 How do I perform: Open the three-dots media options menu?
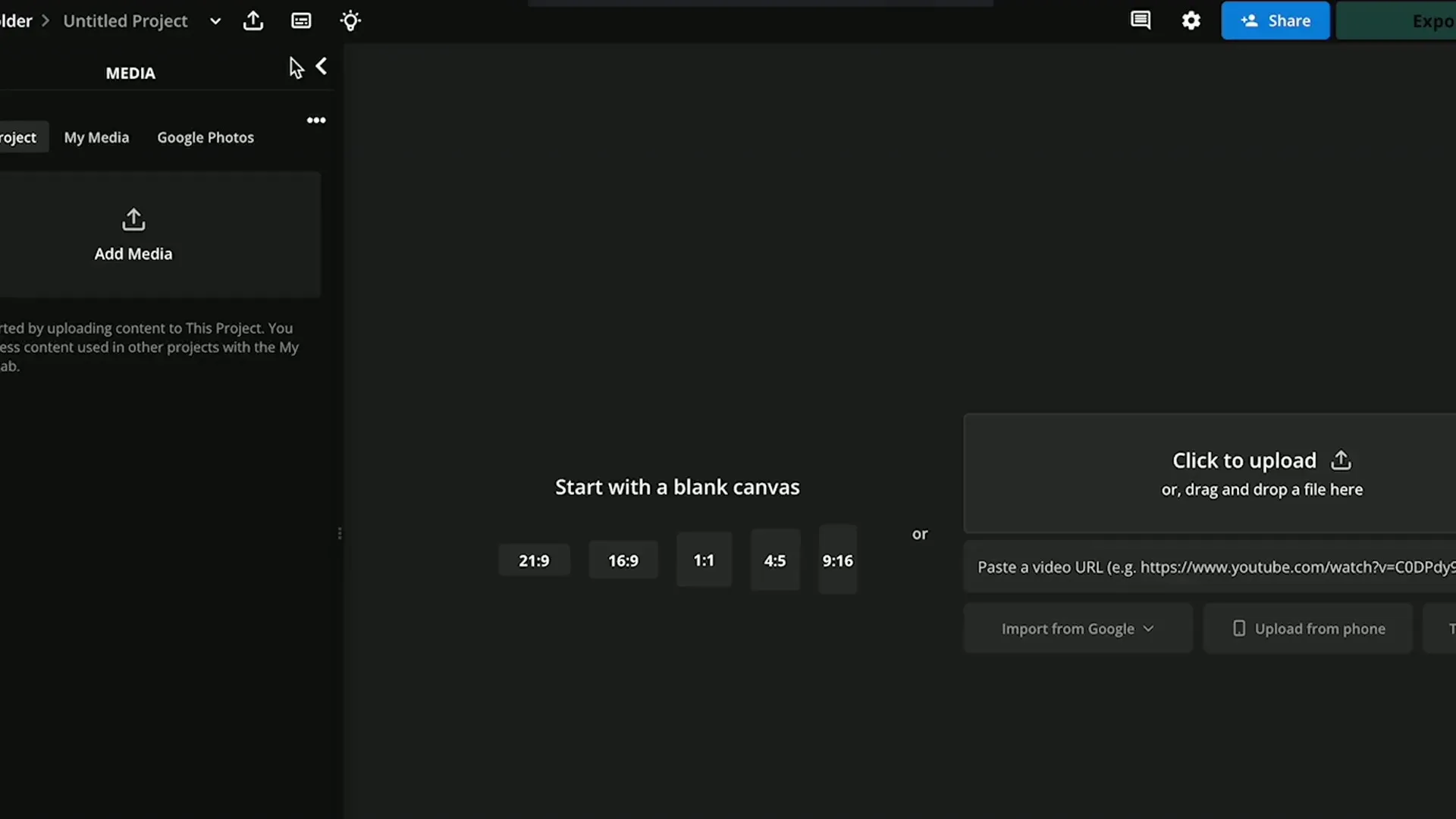pyautogui.click(x=316, y=120)
